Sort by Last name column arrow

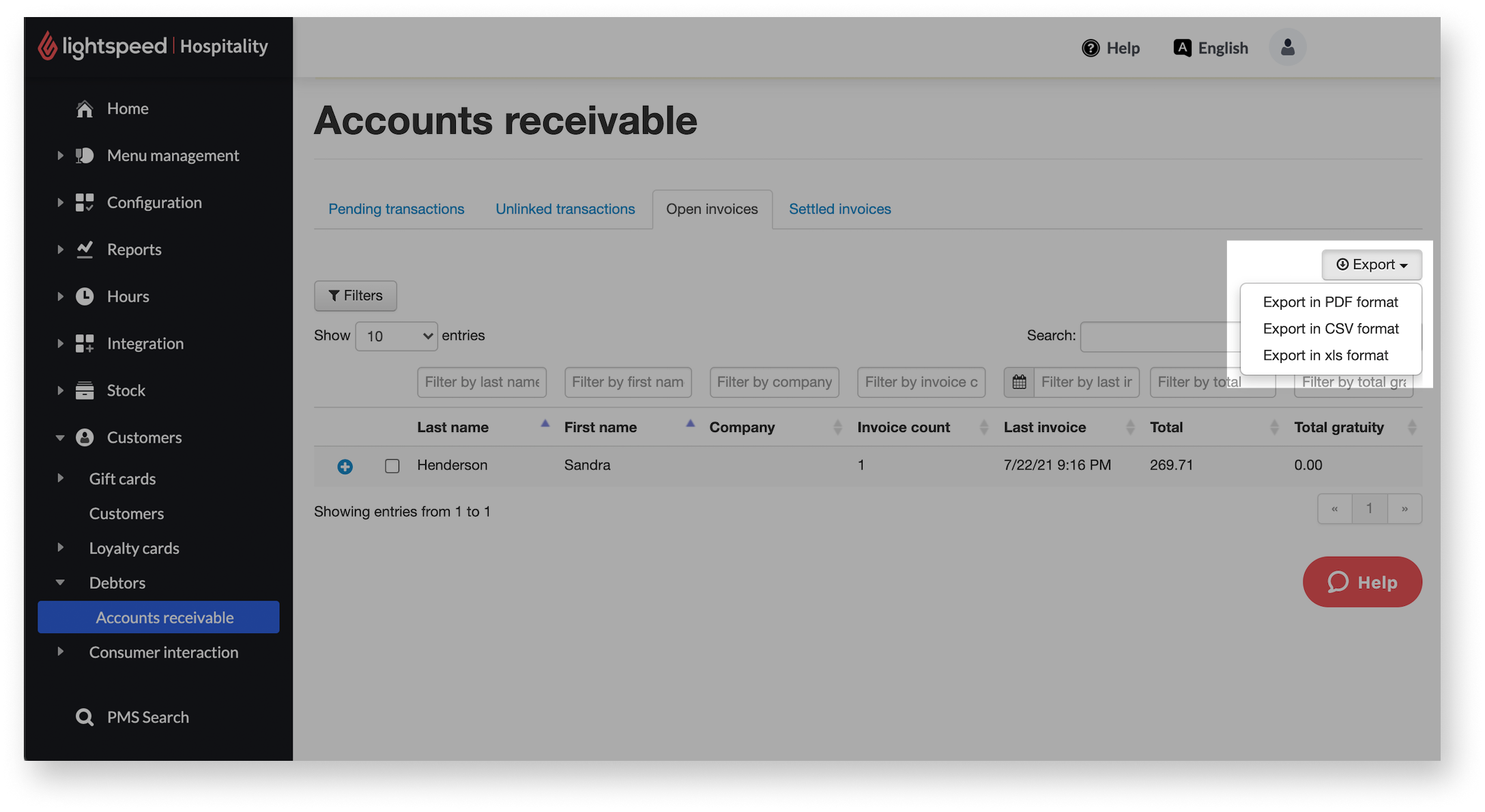pyautogui.click(x=545, y=424)
